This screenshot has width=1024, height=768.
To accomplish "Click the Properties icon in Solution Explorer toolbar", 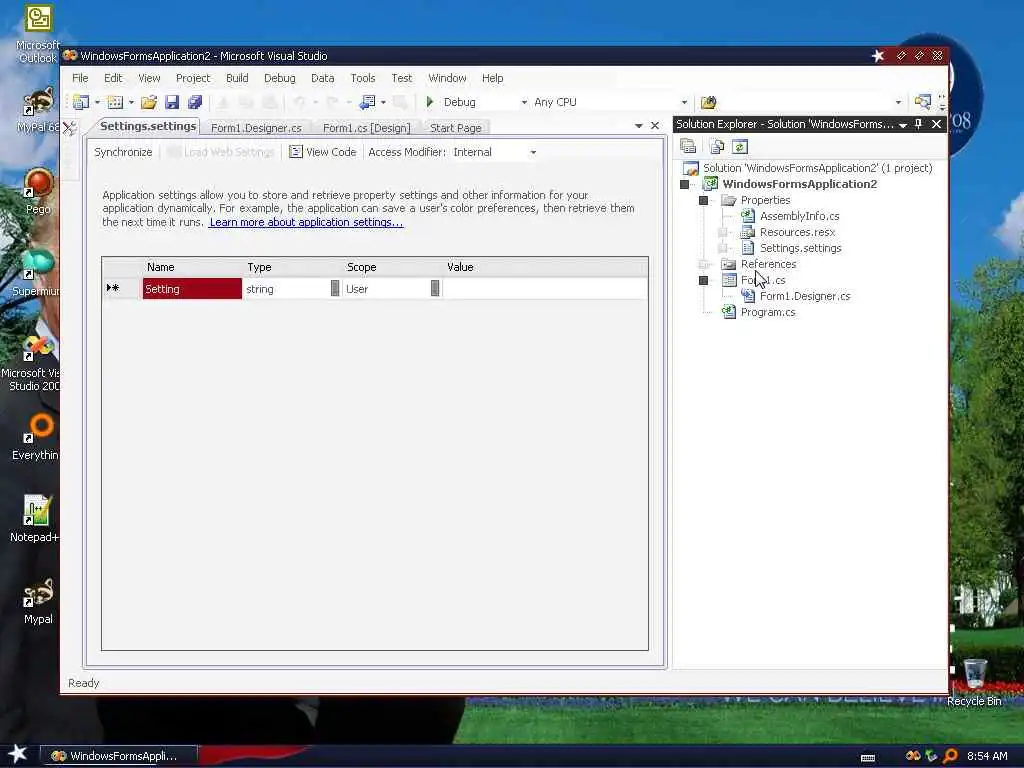I will 688,146.
